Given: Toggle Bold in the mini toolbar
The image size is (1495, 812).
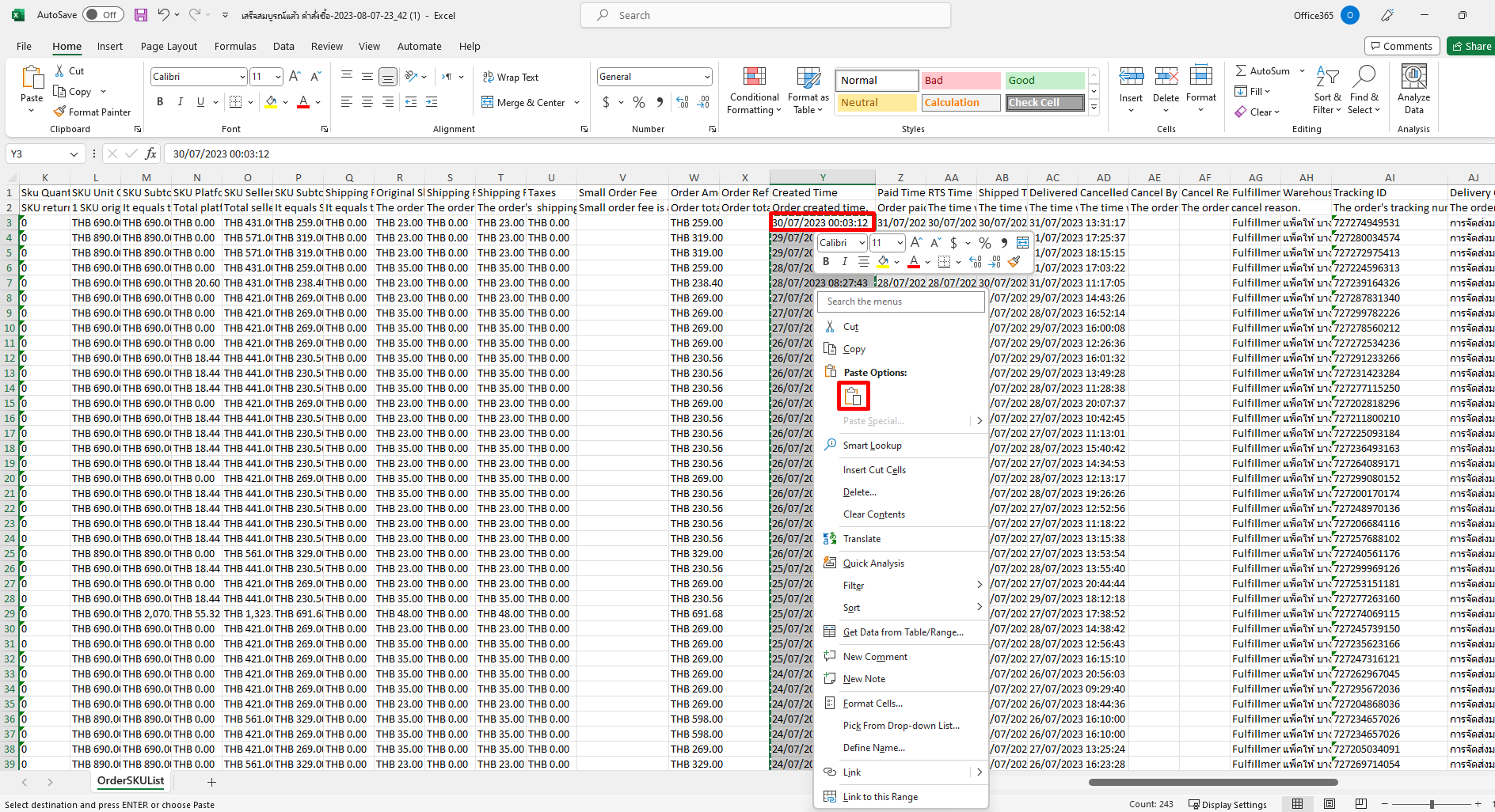Looking at the screenshot, I should (x=826, y=261).
